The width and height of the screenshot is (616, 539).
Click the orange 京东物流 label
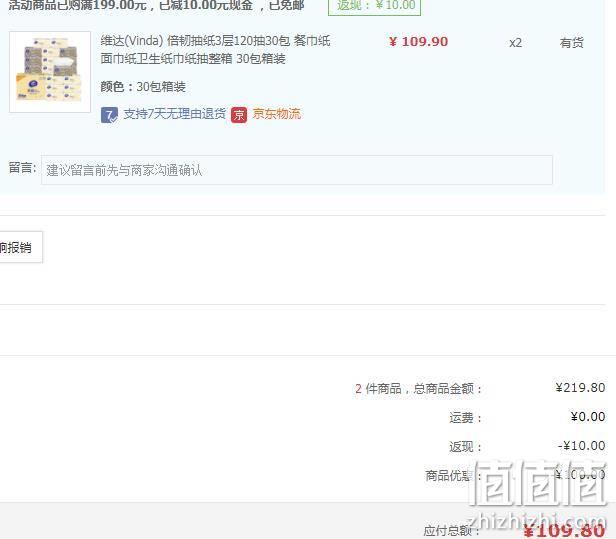[x=277, y=114]
